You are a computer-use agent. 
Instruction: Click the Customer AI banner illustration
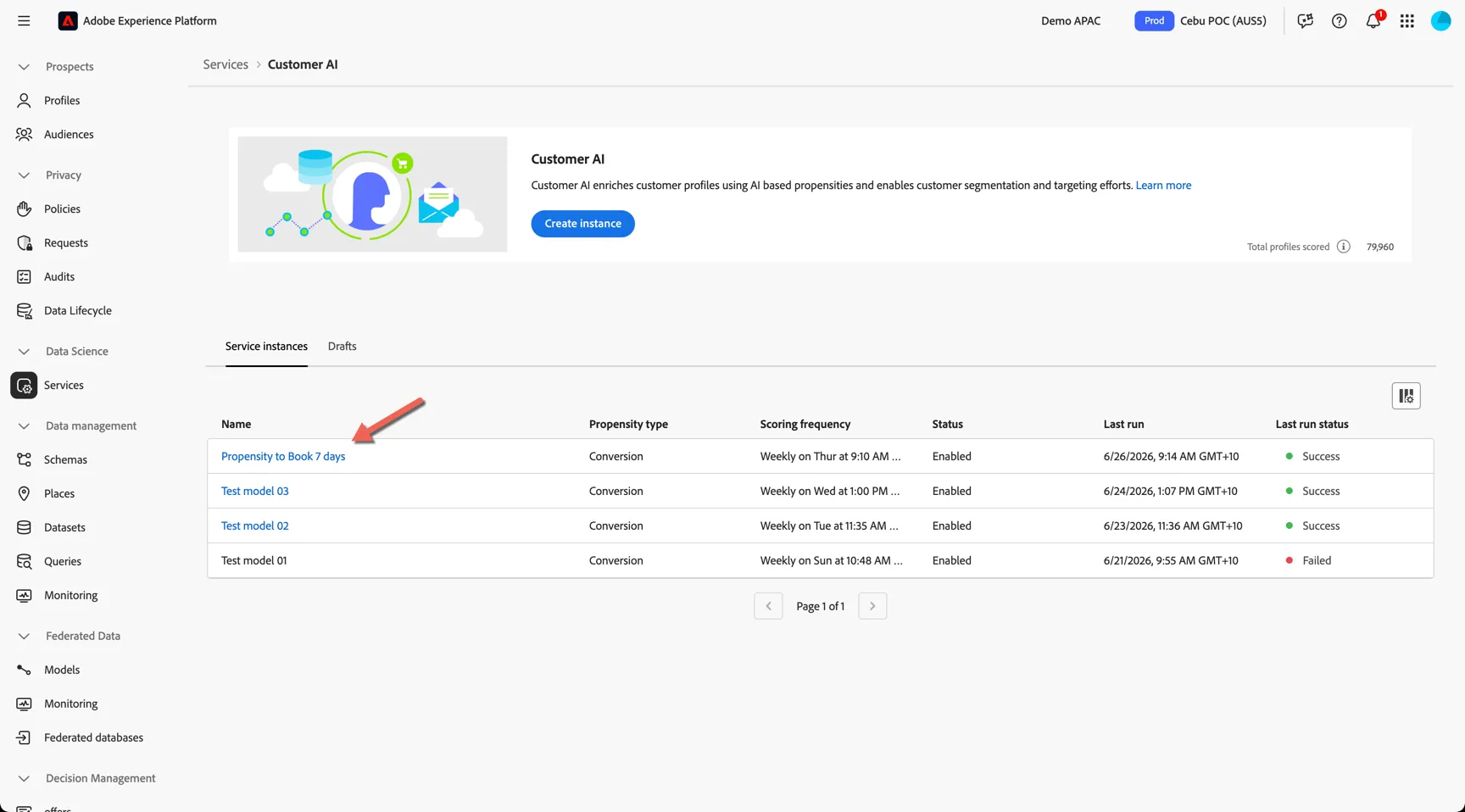click(372, 194)
